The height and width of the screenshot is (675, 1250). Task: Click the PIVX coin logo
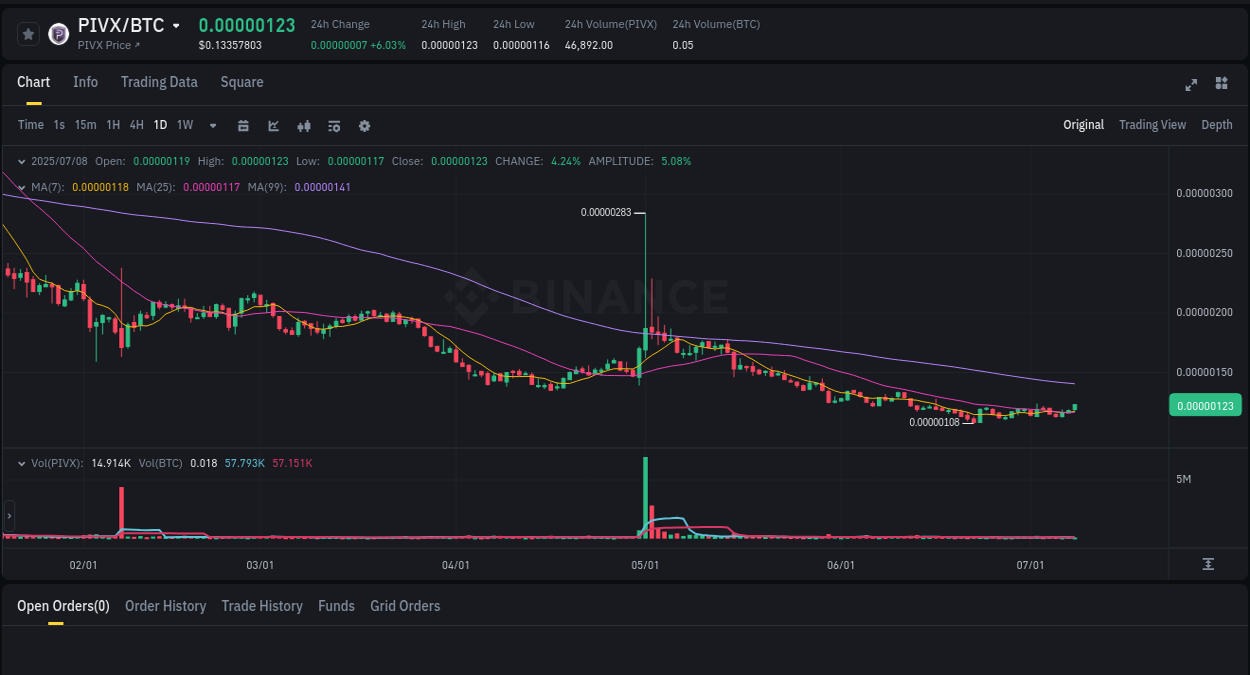pyautogui.click(x=58, y=33)
